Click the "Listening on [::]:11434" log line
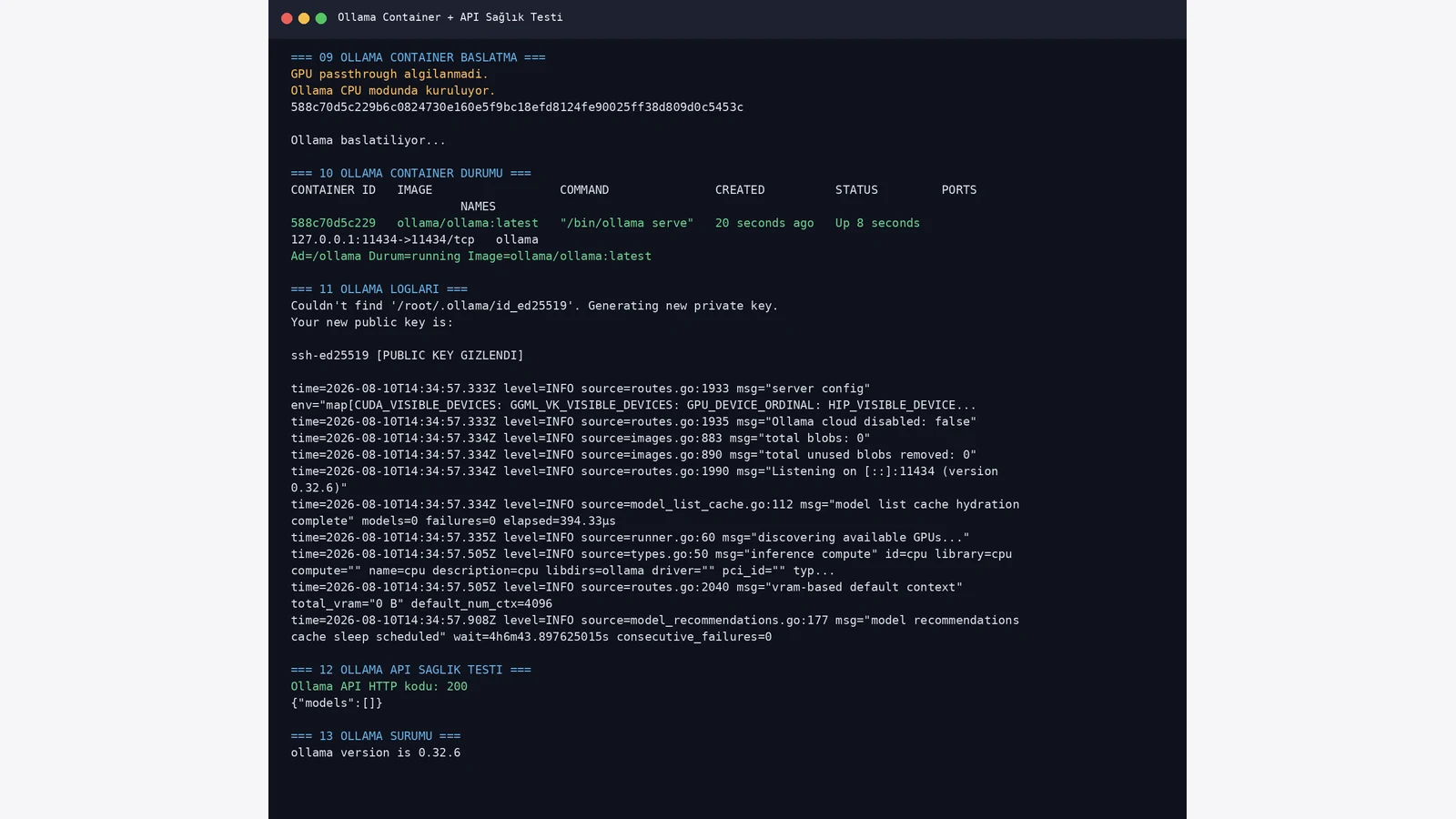Screen dimensions: 1456x819 [644, 471]
